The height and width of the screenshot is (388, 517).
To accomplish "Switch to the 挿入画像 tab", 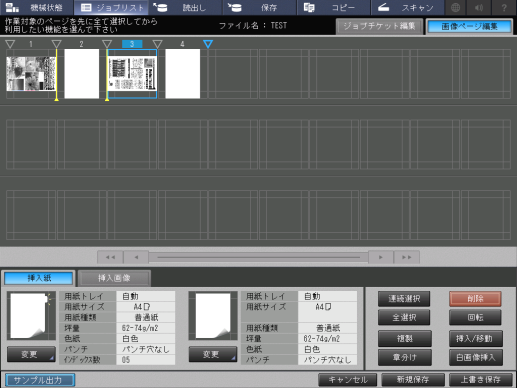I will click(114, 278).
